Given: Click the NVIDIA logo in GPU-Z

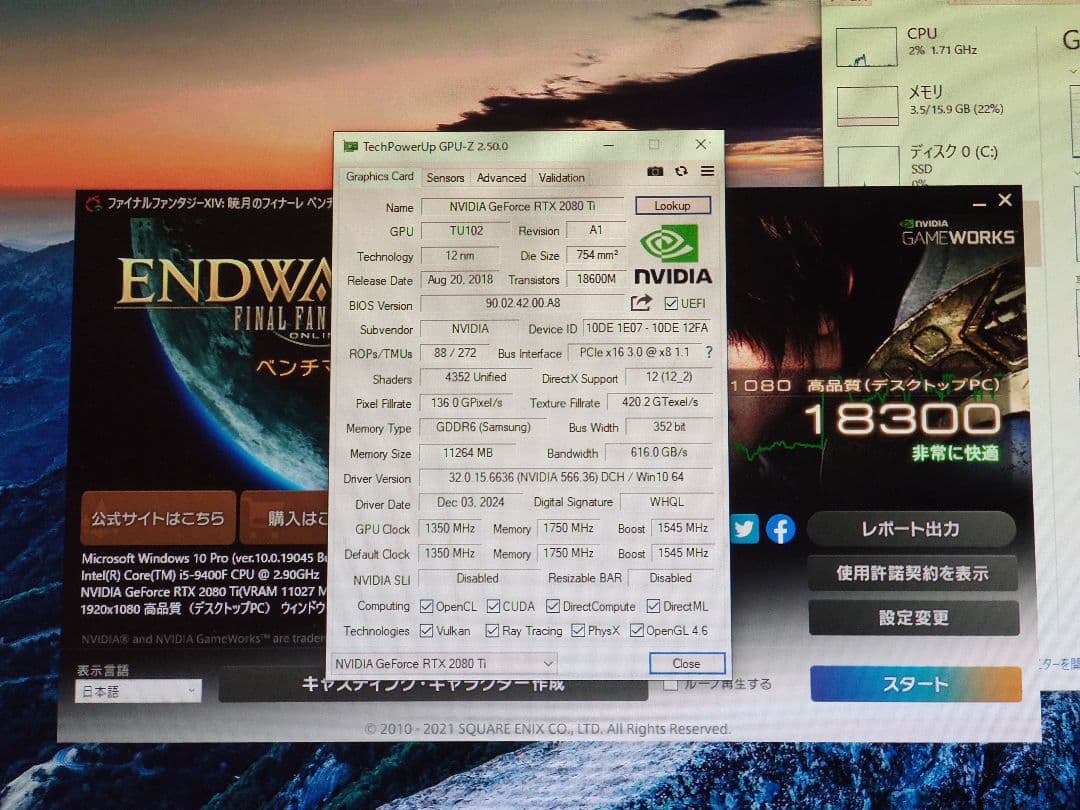Looking at the screenshot, I should (672, 254).
